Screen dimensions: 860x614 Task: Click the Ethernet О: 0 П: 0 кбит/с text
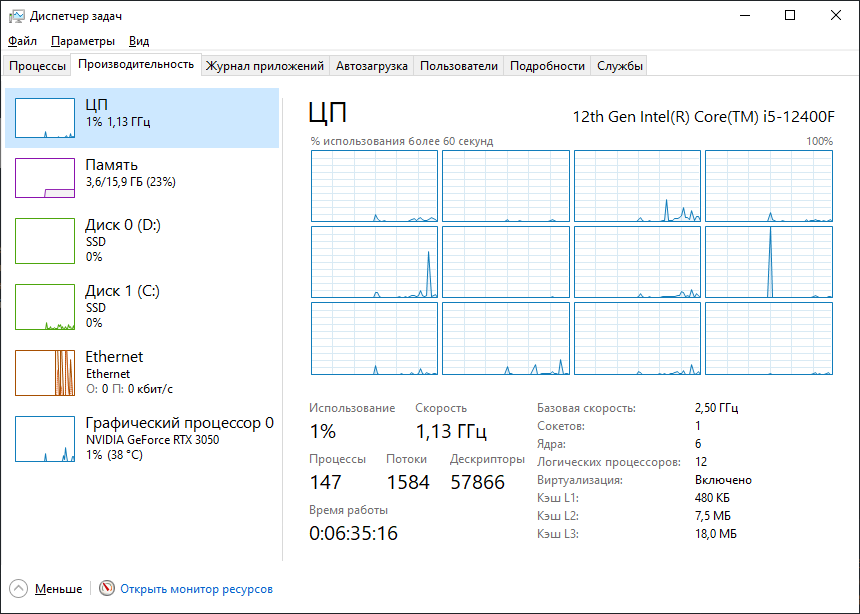click(129, 389)
